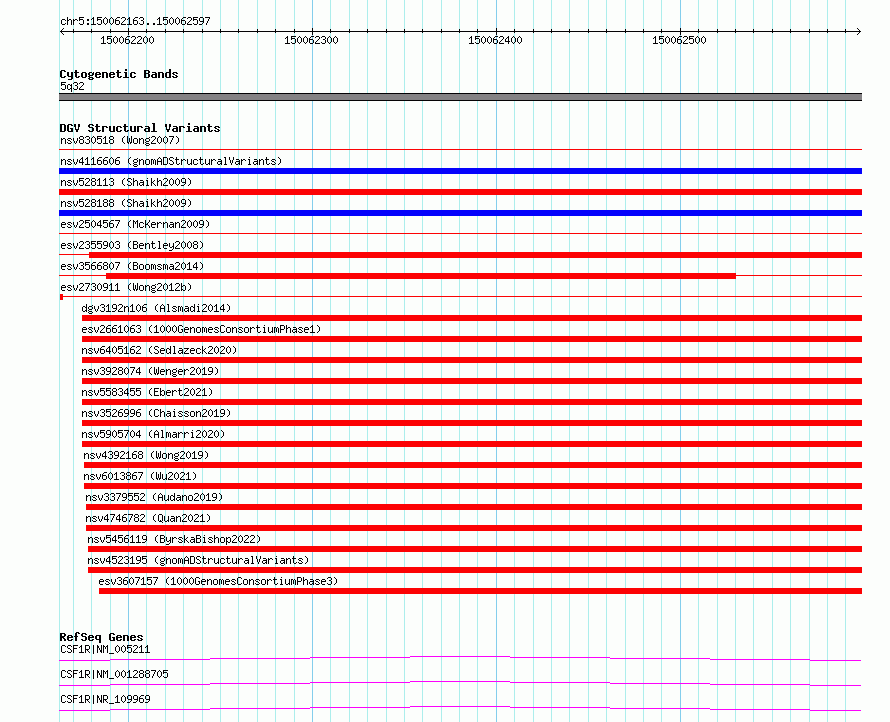
Task: Click magenta line of CSF1R|NM_005211
Action: (x=460, y=658)
